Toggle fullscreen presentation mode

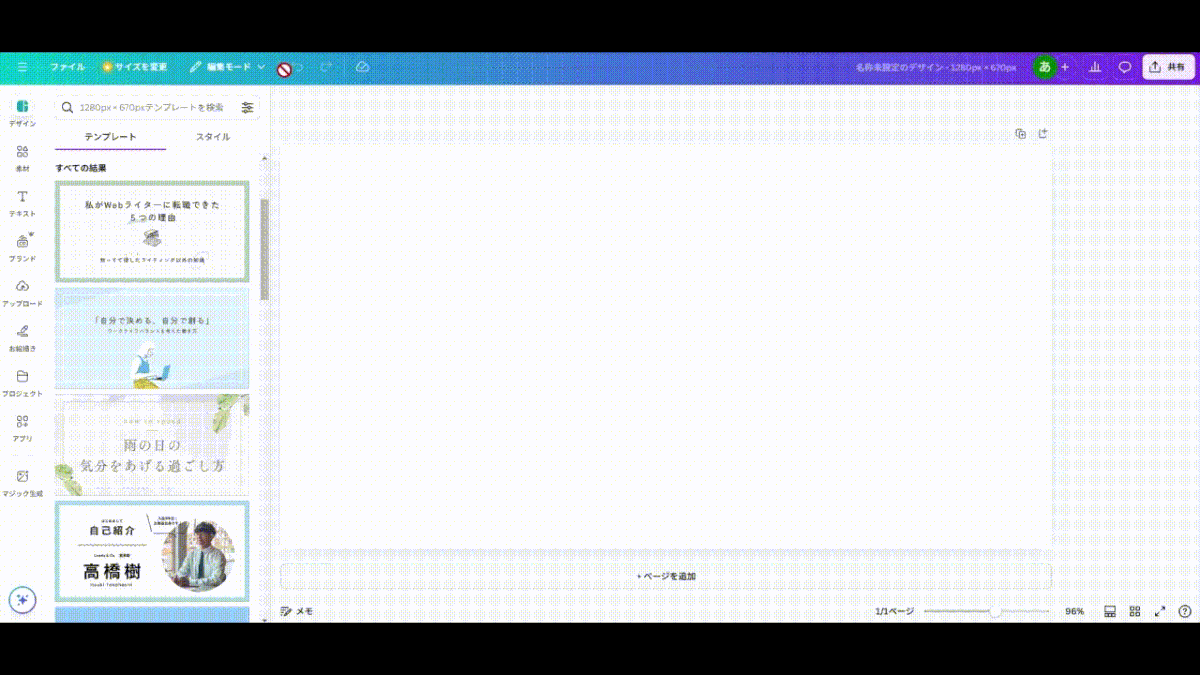tap(1160, 611)
